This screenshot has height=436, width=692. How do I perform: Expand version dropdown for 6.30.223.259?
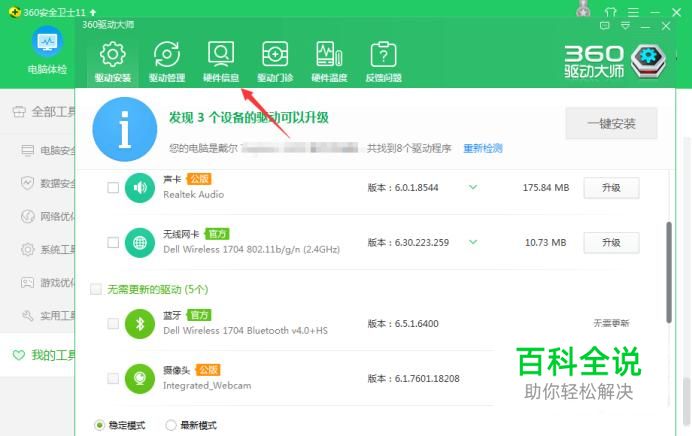click(473, 242)
